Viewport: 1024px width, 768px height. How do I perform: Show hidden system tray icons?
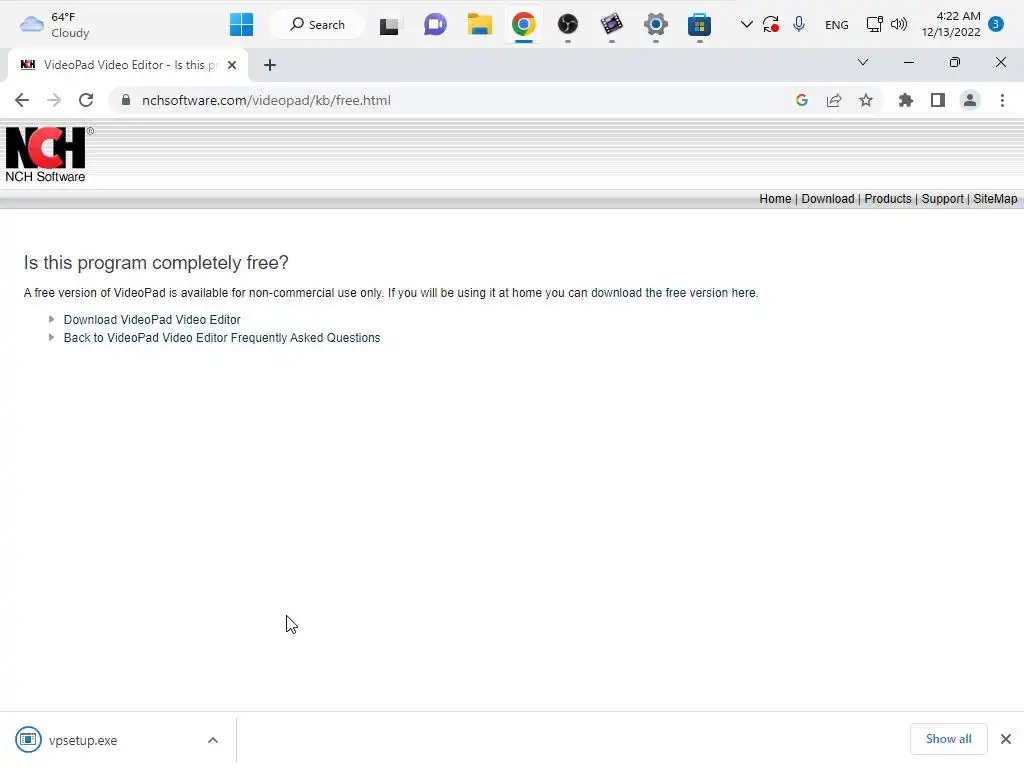(x=746, y=25)
